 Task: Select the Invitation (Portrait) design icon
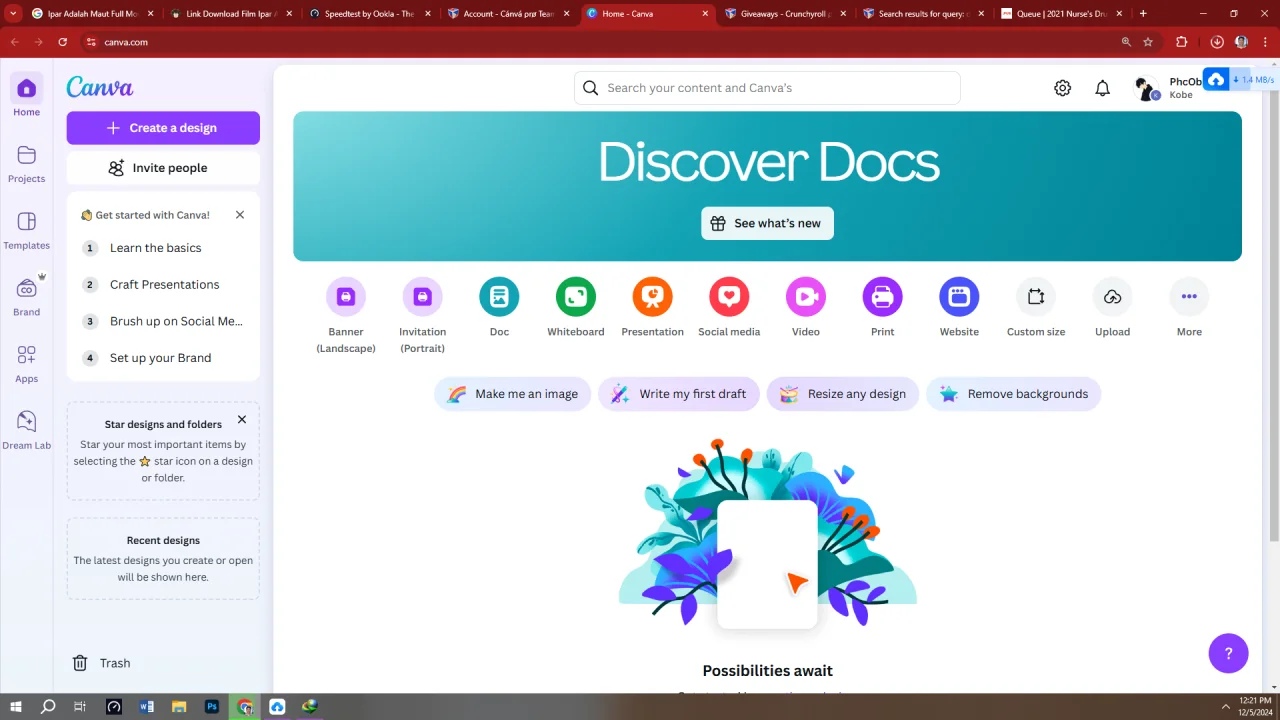pos(422,296)
